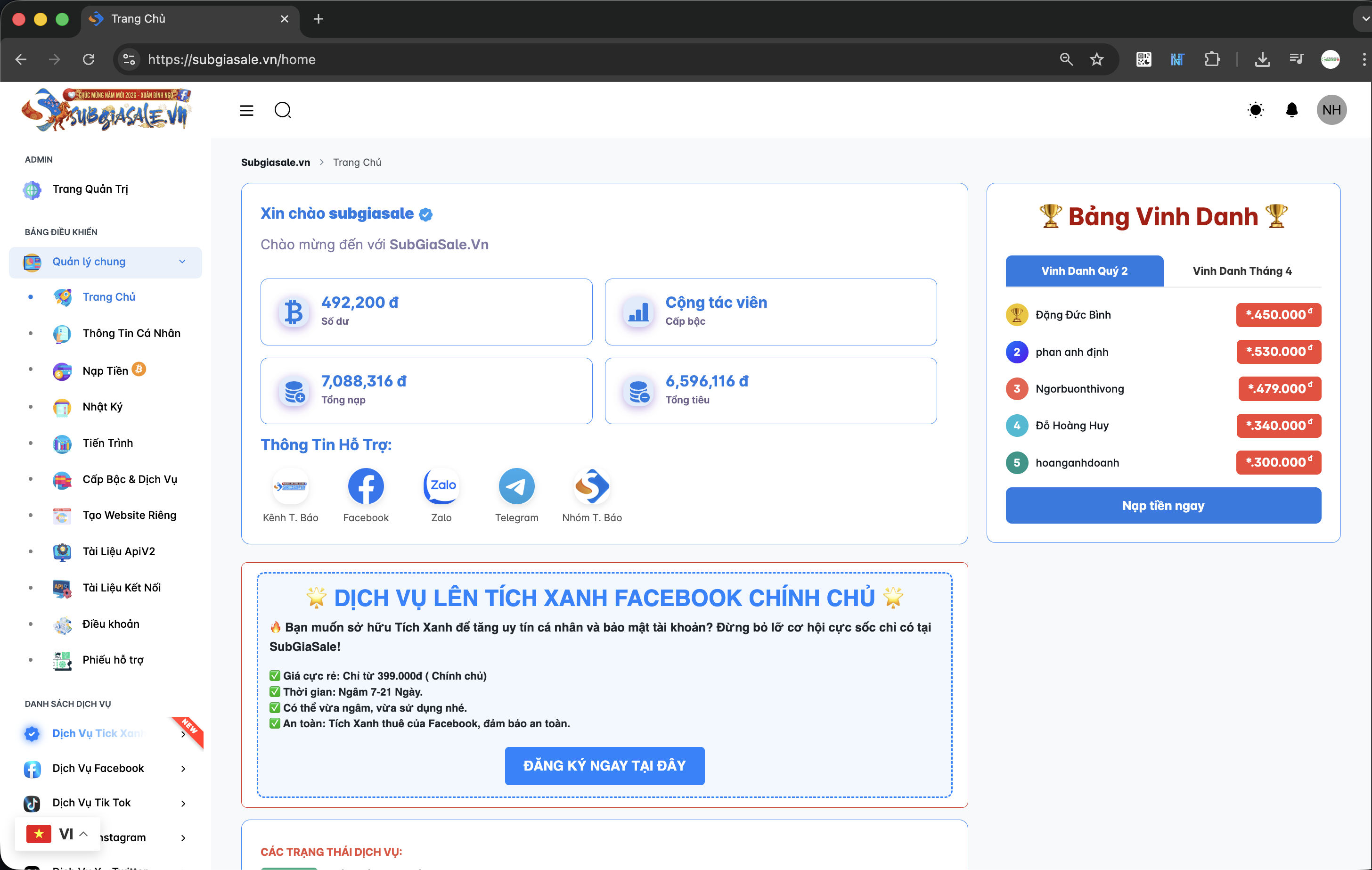The image size is (1372, 870).
Task: Click hoanganhdoanh leaderboard name
Action: (x=1077, y=462)
